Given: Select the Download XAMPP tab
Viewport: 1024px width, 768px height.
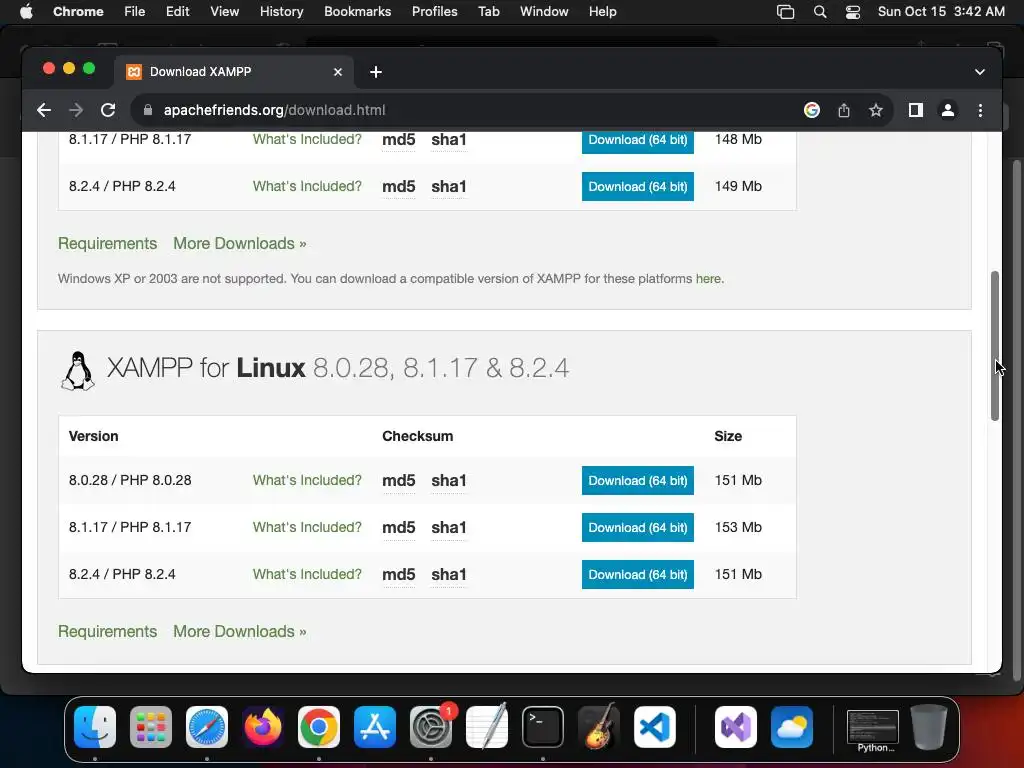Looking at the screenshot, I should pos(234,72).
